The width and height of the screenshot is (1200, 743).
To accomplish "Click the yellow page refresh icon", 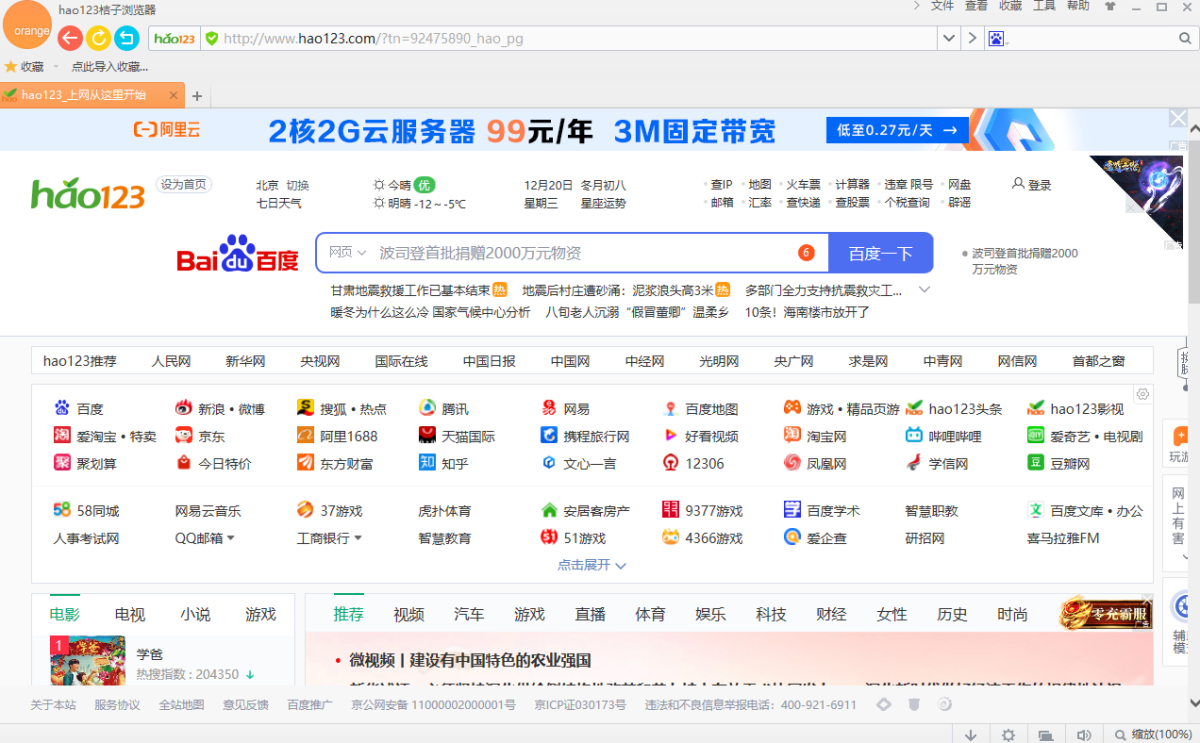I will point(97,39).
